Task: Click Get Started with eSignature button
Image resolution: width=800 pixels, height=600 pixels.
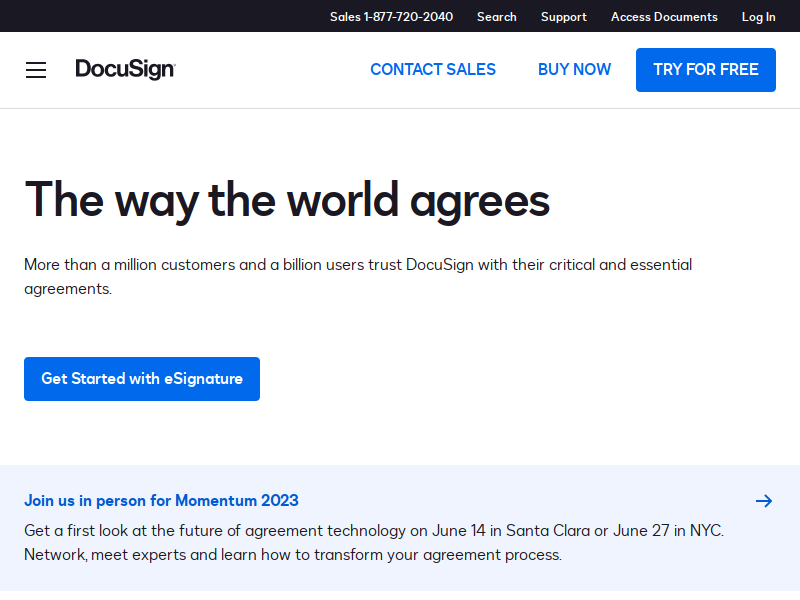Action: click(142, 379)
